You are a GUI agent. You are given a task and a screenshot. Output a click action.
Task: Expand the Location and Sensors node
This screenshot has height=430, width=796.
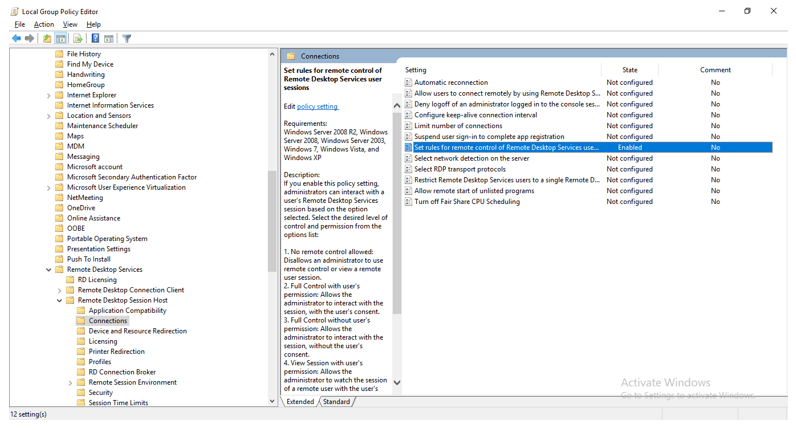(49, 116)
